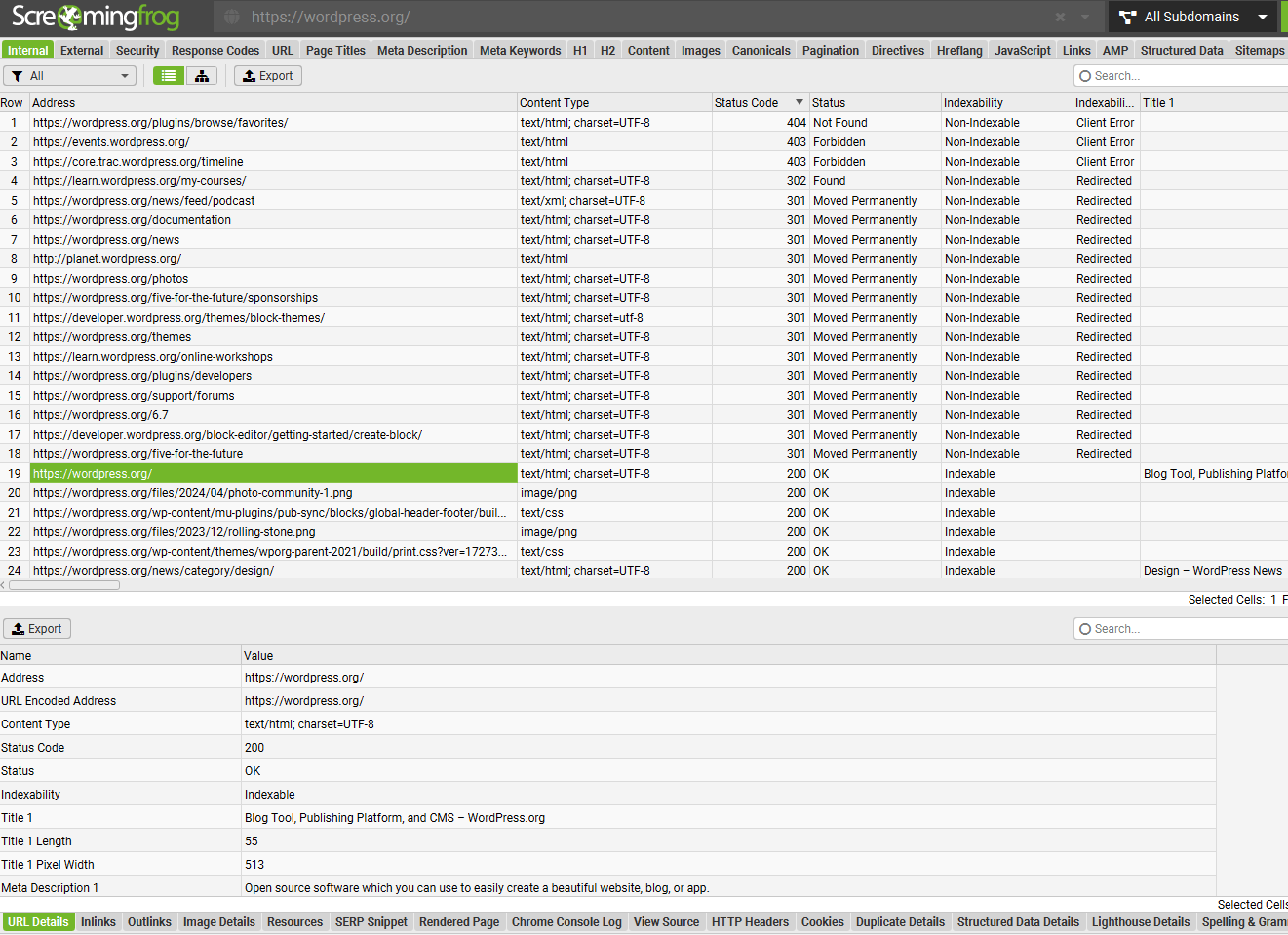Click the 404 status code cell
The image size is (1288, 935).
[761, 123]
